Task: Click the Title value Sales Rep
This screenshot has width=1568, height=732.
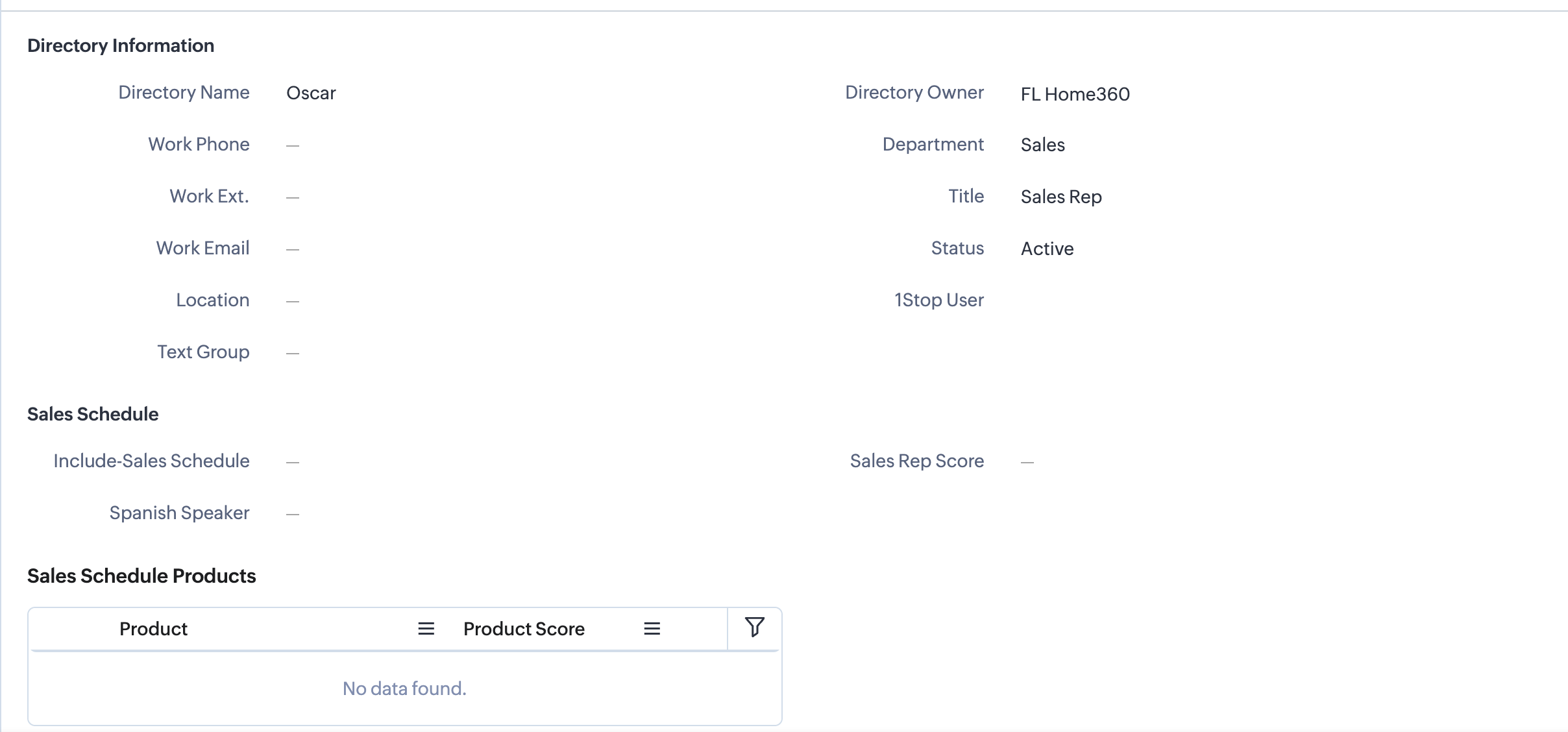Action: tap(1060, 197)
